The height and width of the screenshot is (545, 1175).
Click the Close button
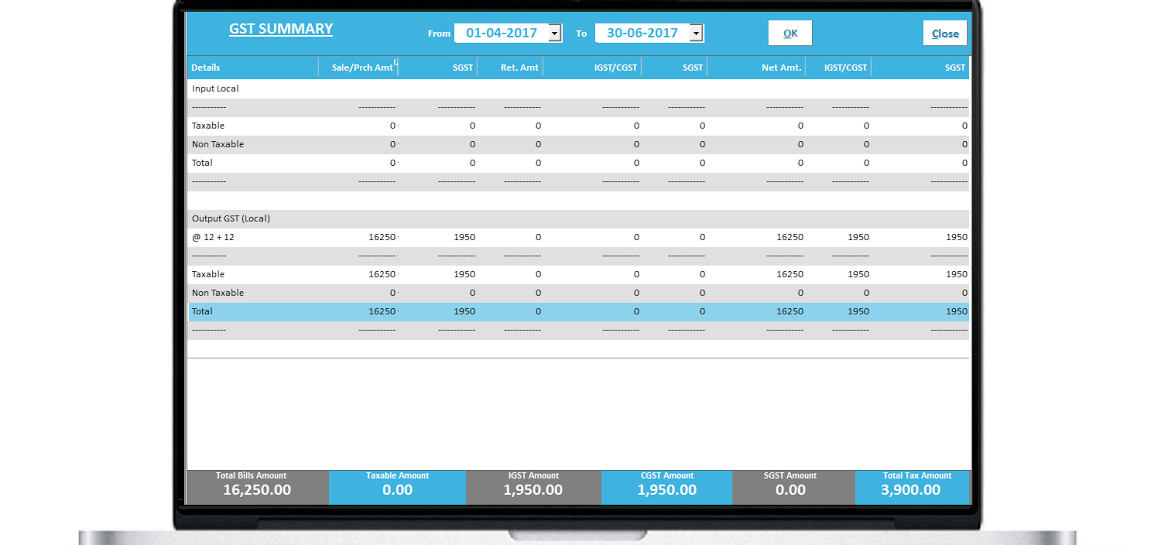tap(945, 33)
